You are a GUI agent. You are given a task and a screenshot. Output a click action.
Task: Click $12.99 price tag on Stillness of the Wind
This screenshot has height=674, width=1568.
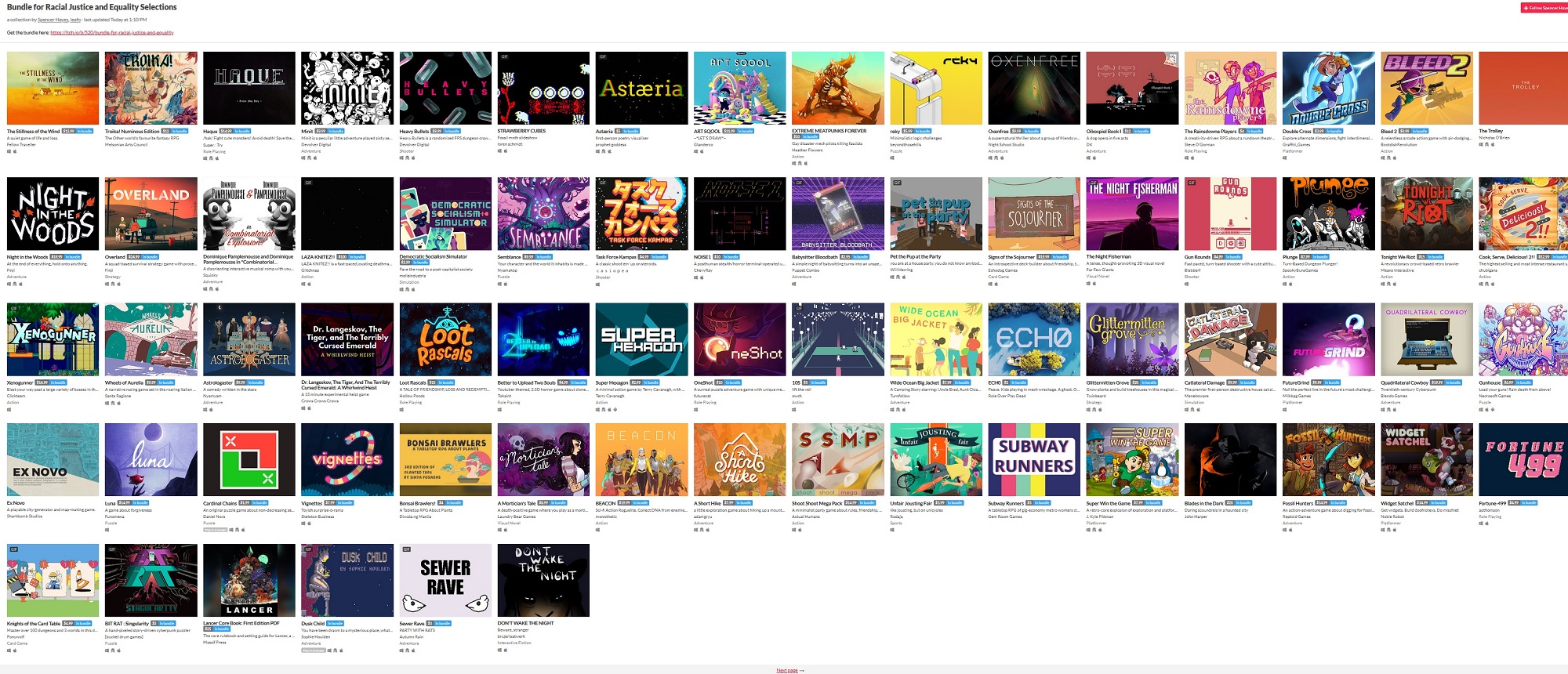[68, 132]
